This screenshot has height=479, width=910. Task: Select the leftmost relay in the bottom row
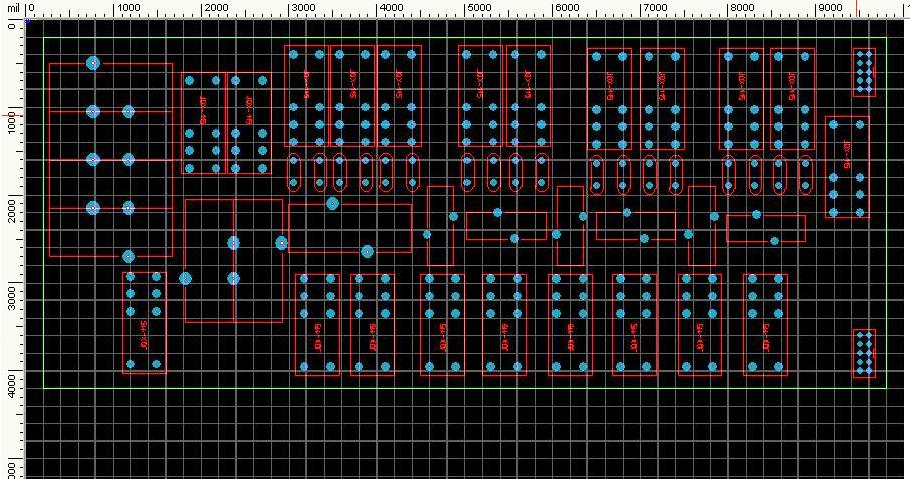pos(143,323)
